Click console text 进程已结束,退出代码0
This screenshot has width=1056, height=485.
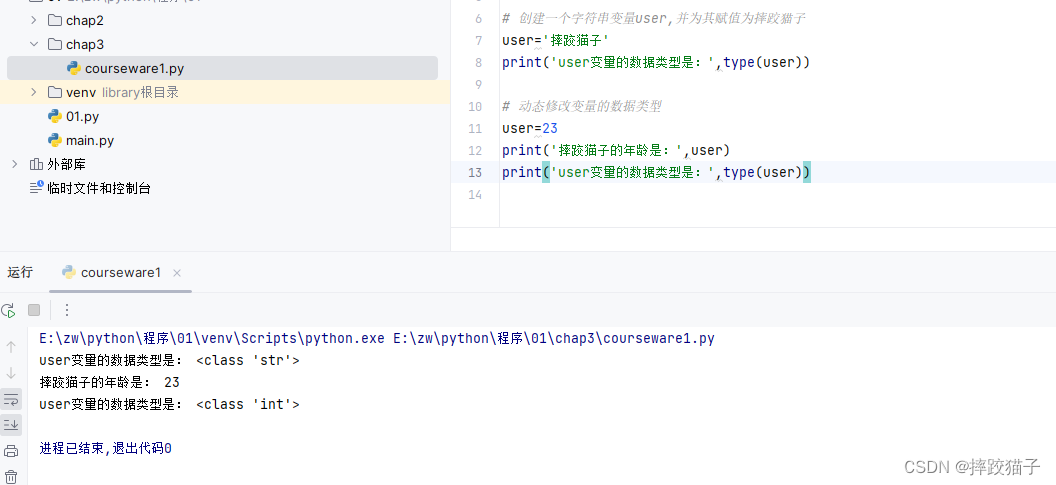105,448
